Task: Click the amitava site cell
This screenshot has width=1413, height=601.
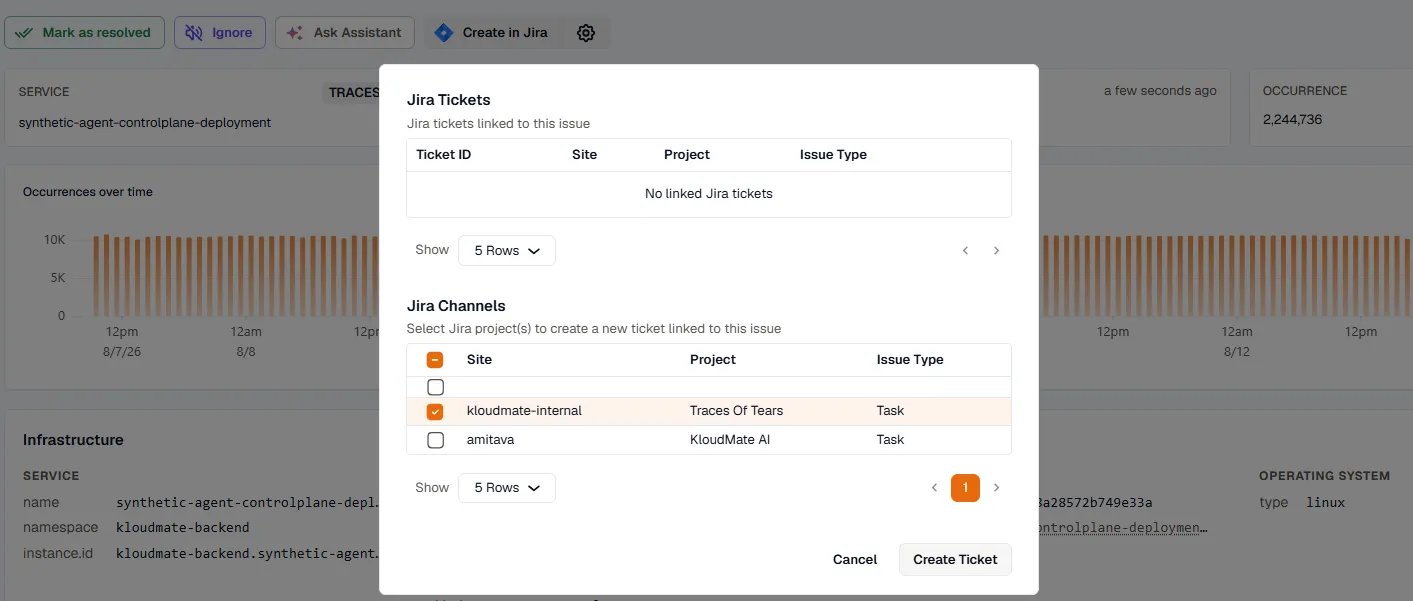Action: click(490, 440)
